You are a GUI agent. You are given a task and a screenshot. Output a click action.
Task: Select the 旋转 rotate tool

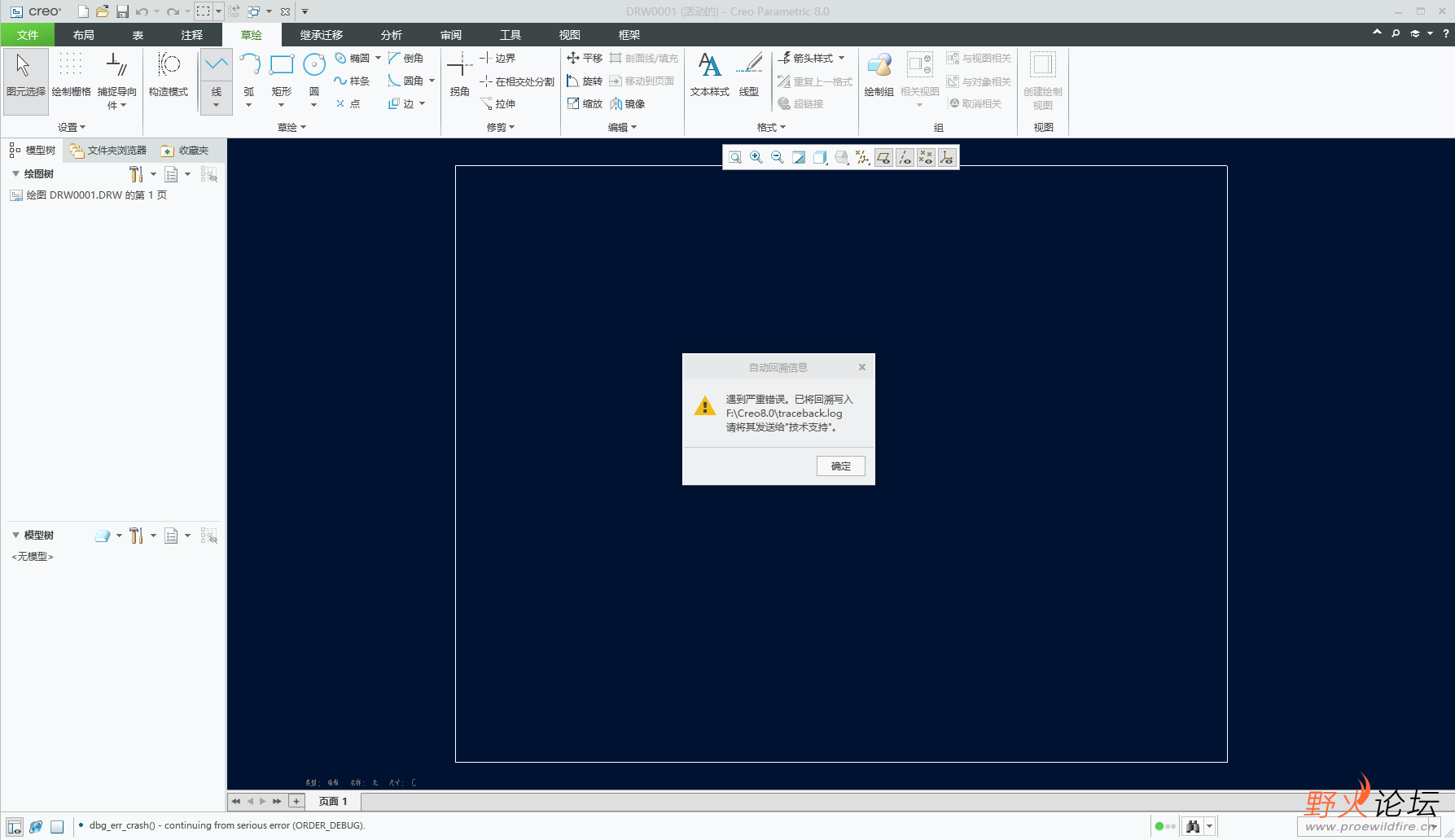pos(585,81)
